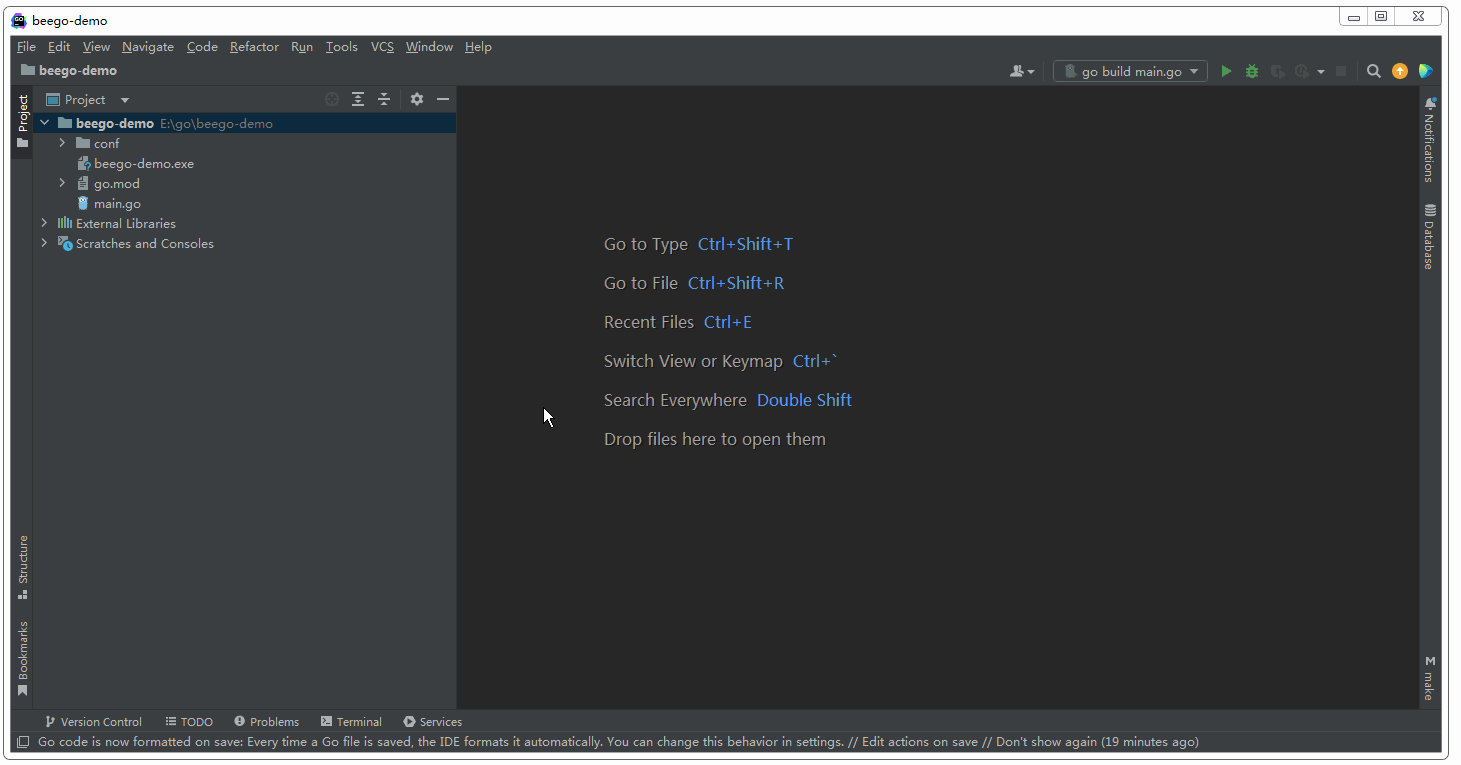Viewport: 1461px width, 765px height.
Task: Open the run configuration dropdown
Action: point(1130,71)
